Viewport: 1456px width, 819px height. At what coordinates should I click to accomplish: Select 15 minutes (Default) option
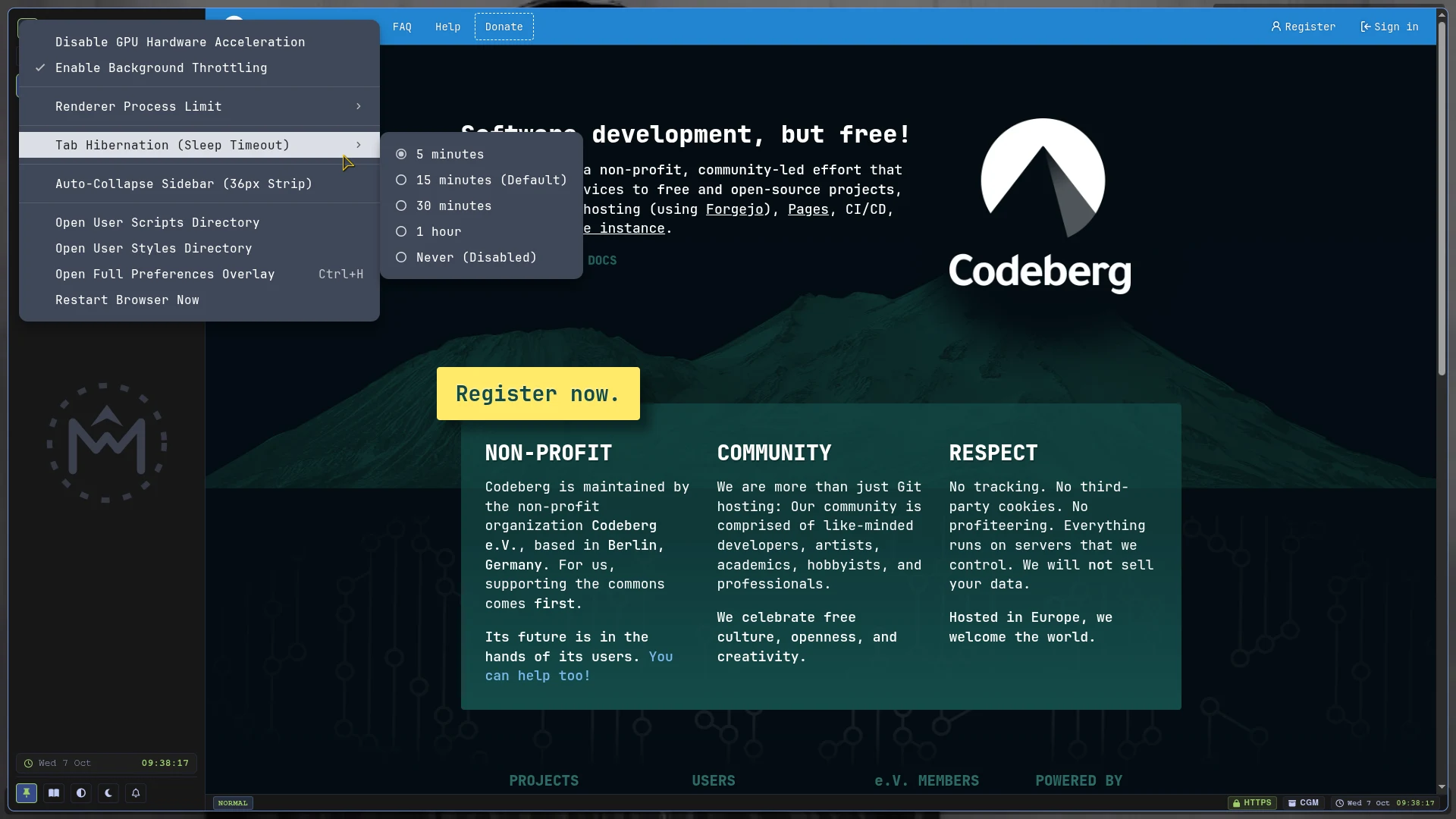click(x=482, y=180)
